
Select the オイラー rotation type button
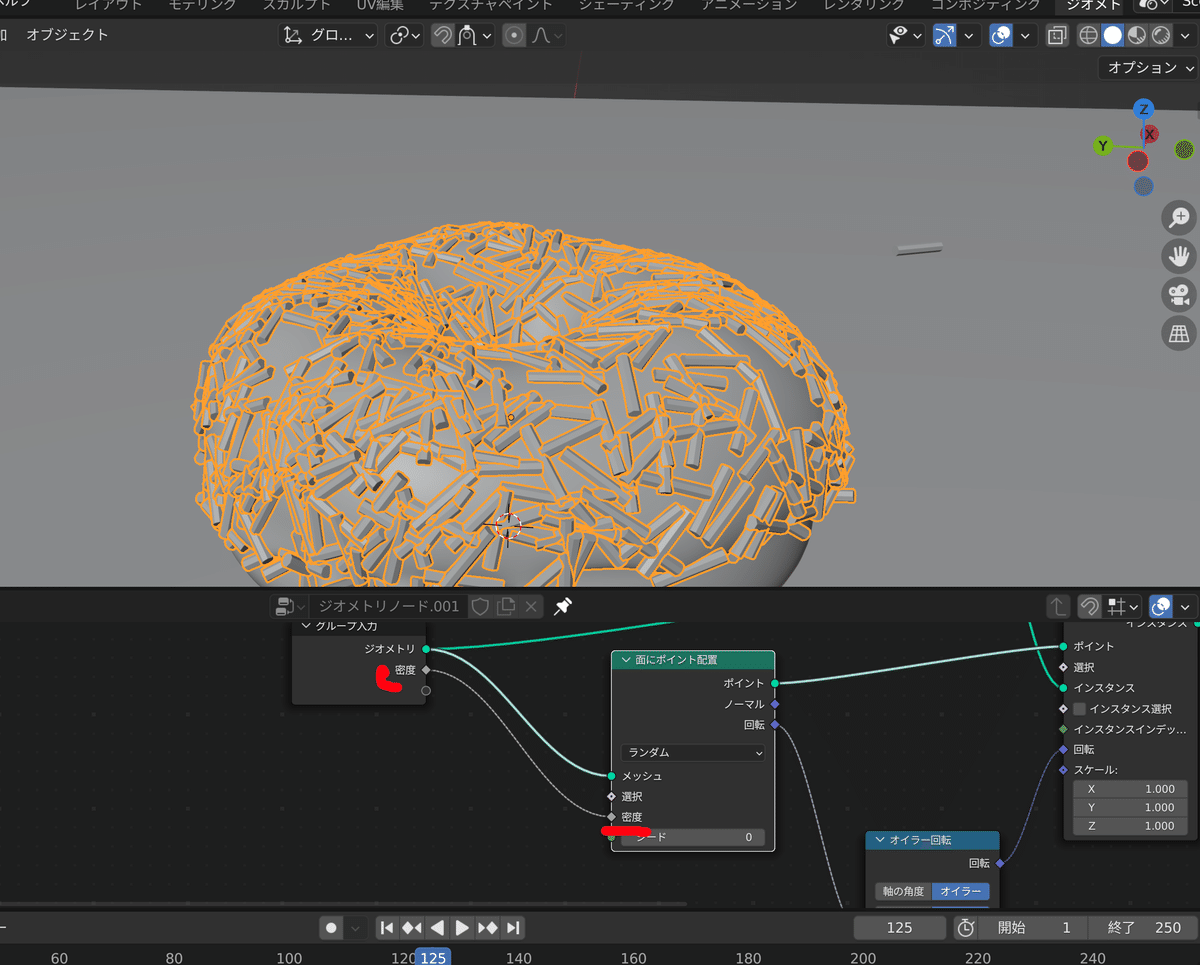(960, 891)
